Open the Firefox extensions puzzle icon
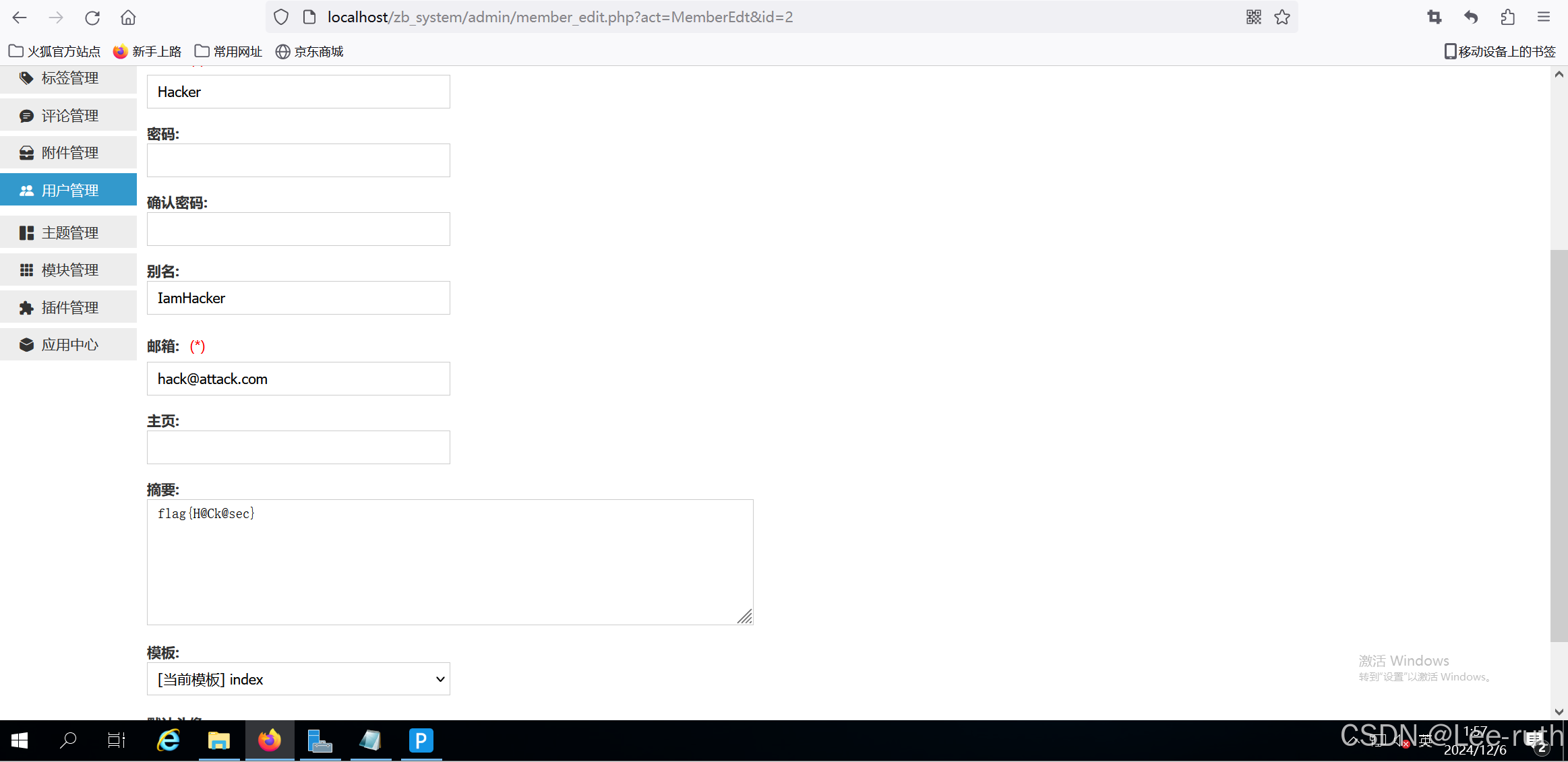1568x762 pixels. pos(1507,18)
